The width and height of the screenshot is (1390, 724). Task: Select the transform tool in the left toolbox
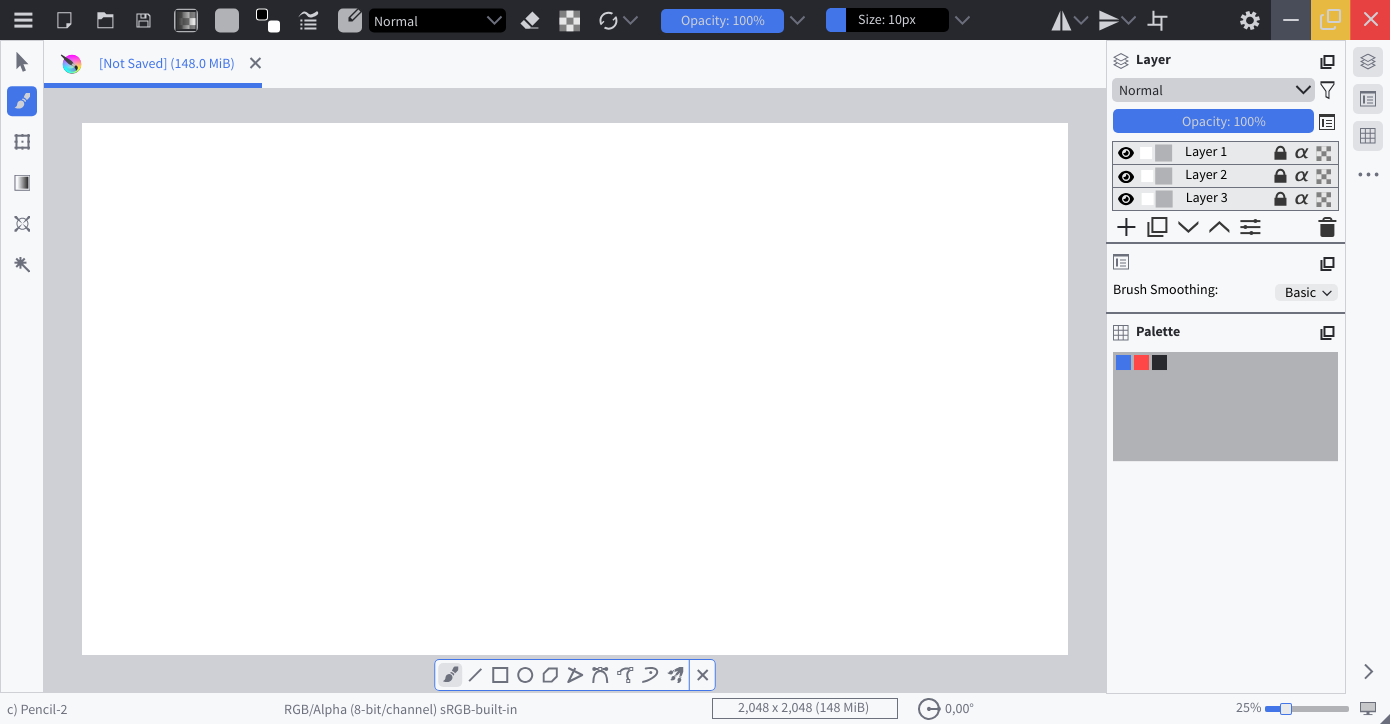click(22, 142)
